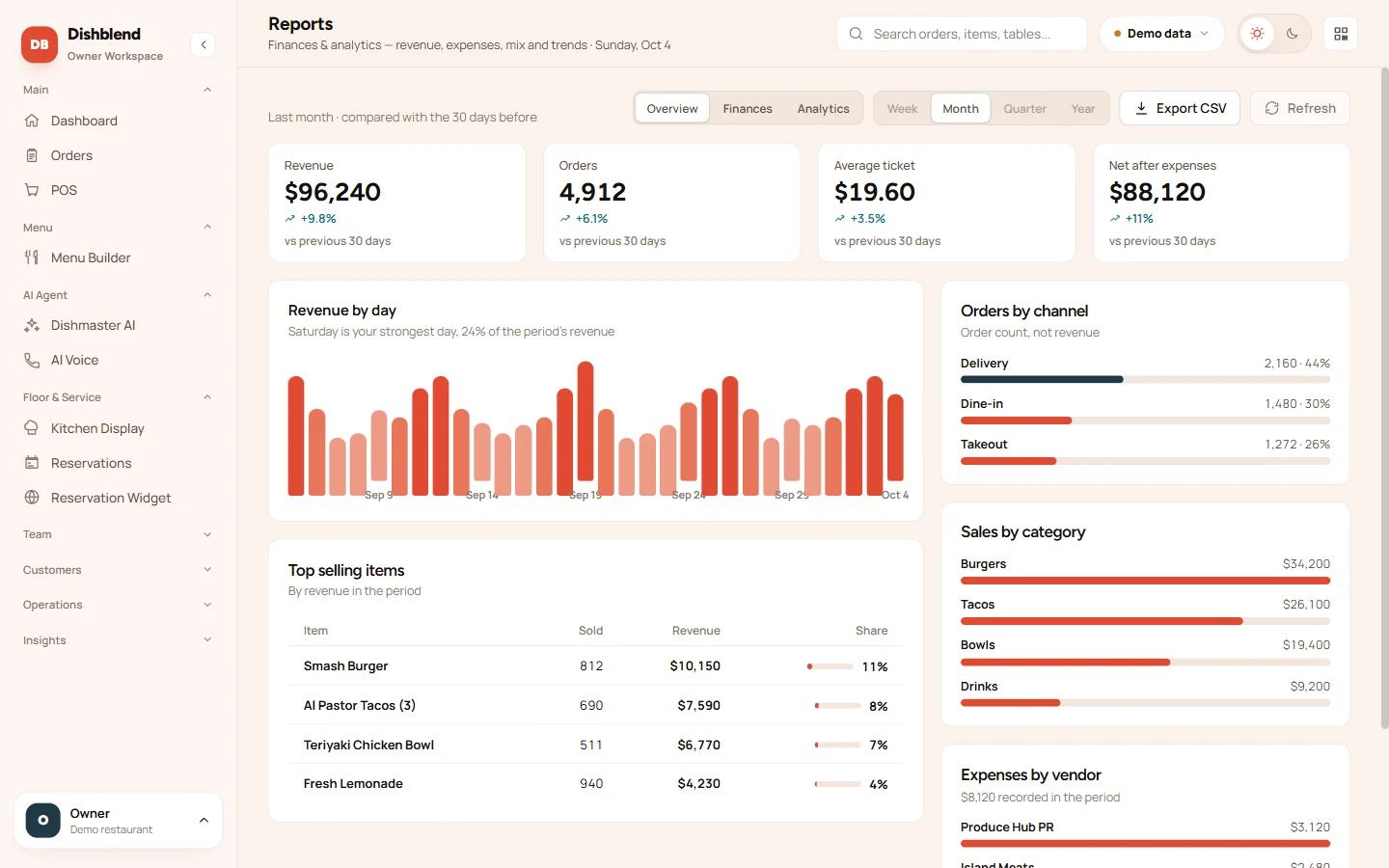
Task: Open the Reservations sidebar link
Action: coord(118,463)
